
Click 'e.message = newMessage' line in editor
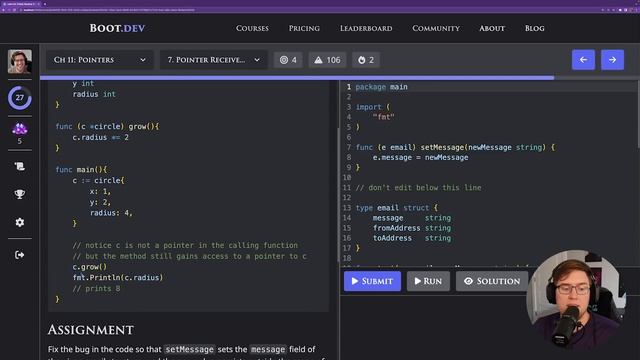click(420, 158)
